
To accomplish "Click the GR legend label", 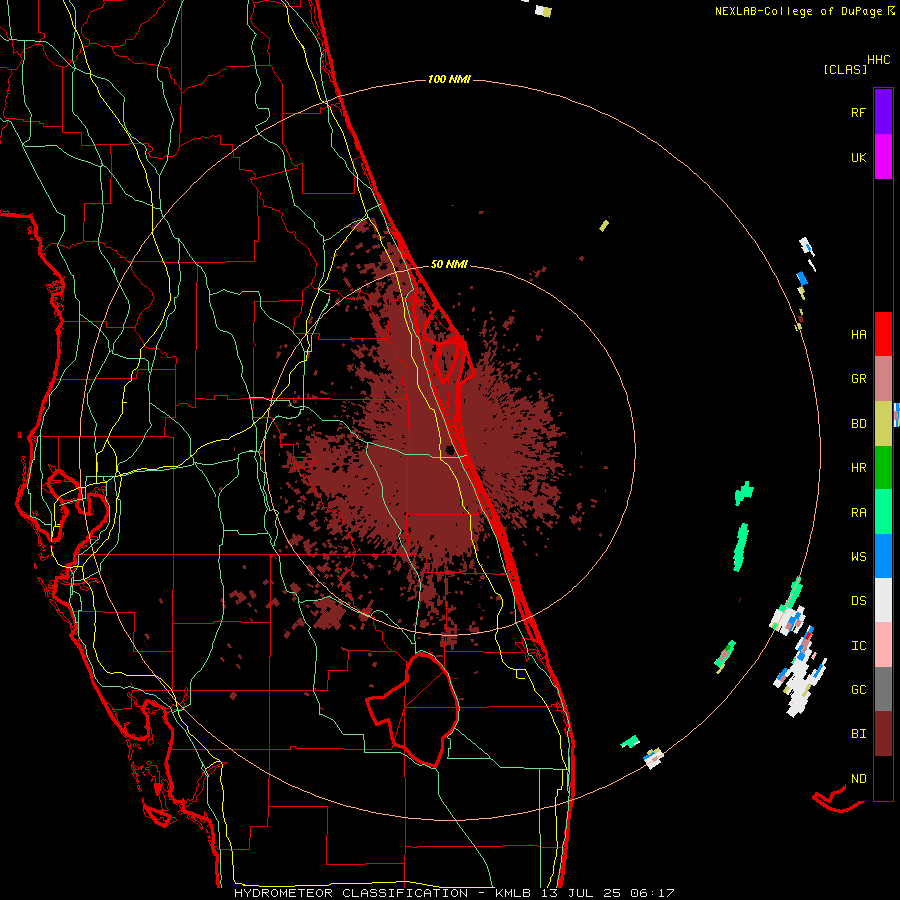I will tap(858, 379).
